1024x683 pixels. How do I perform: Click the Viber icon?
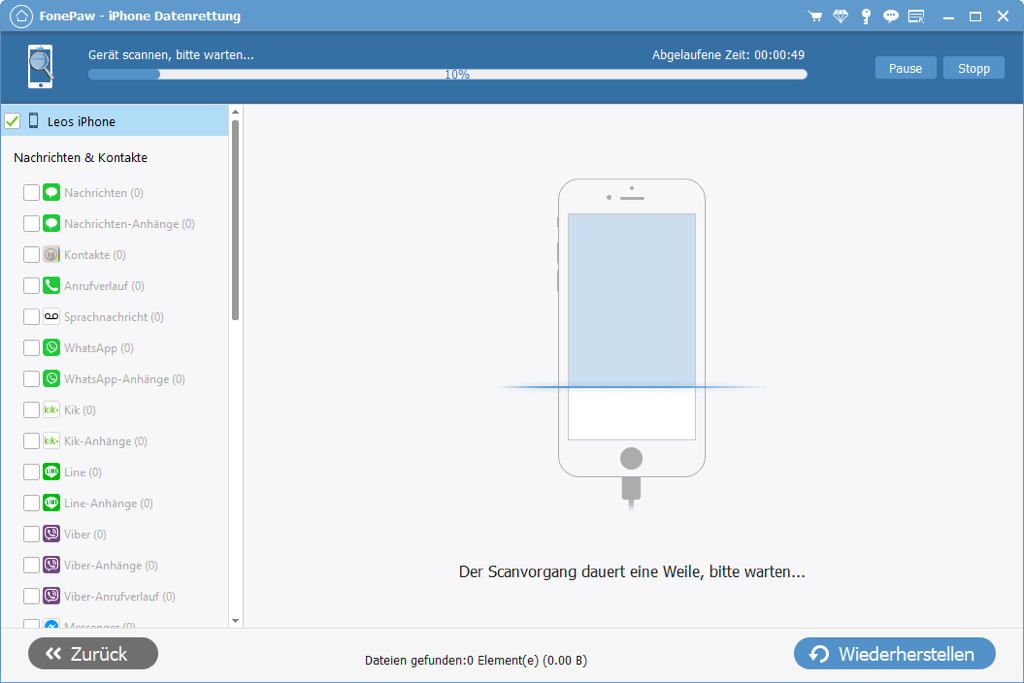(52, 533)
